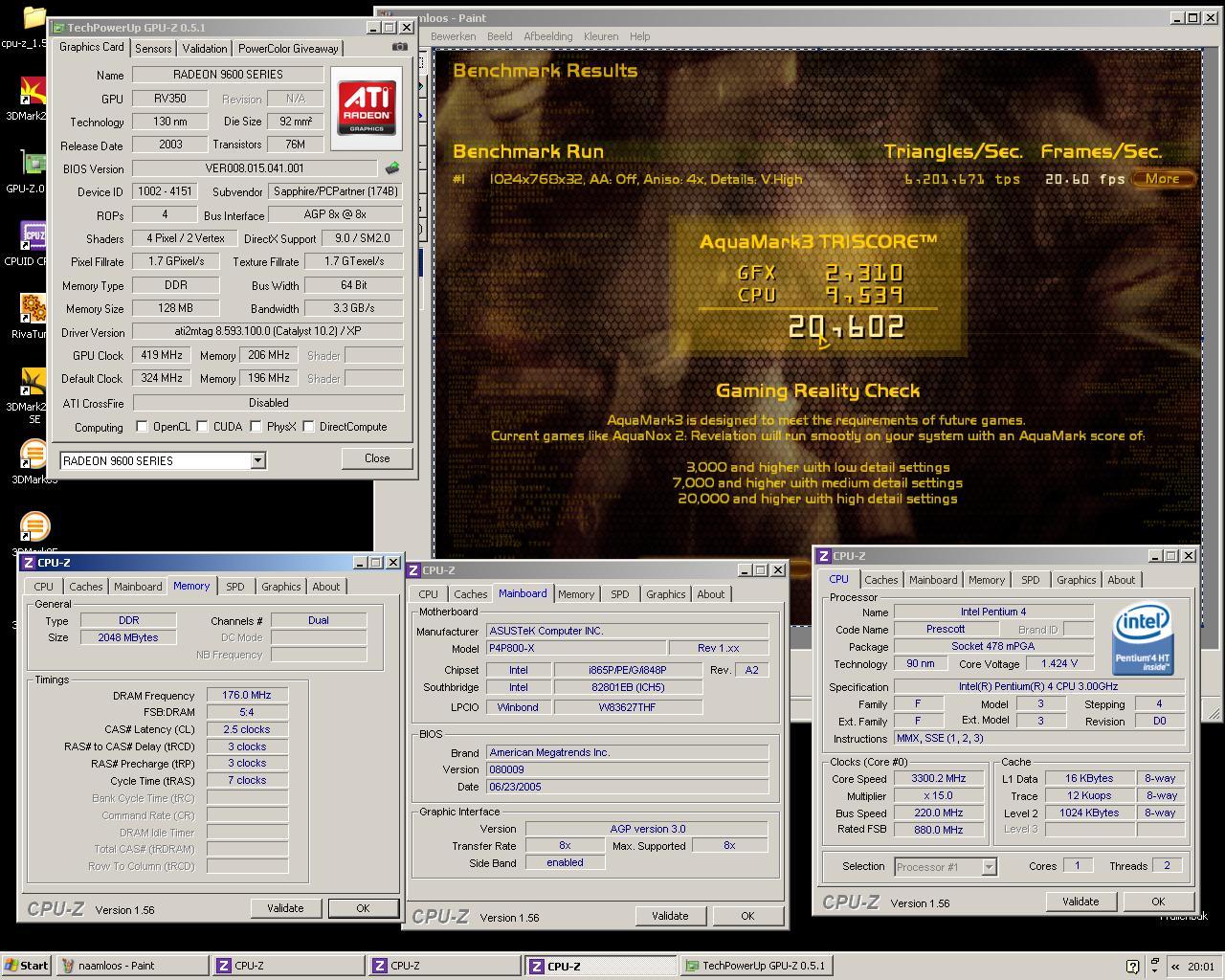Open the 3DMark2001 SE desktop shortcut

[x=34, y=381]
